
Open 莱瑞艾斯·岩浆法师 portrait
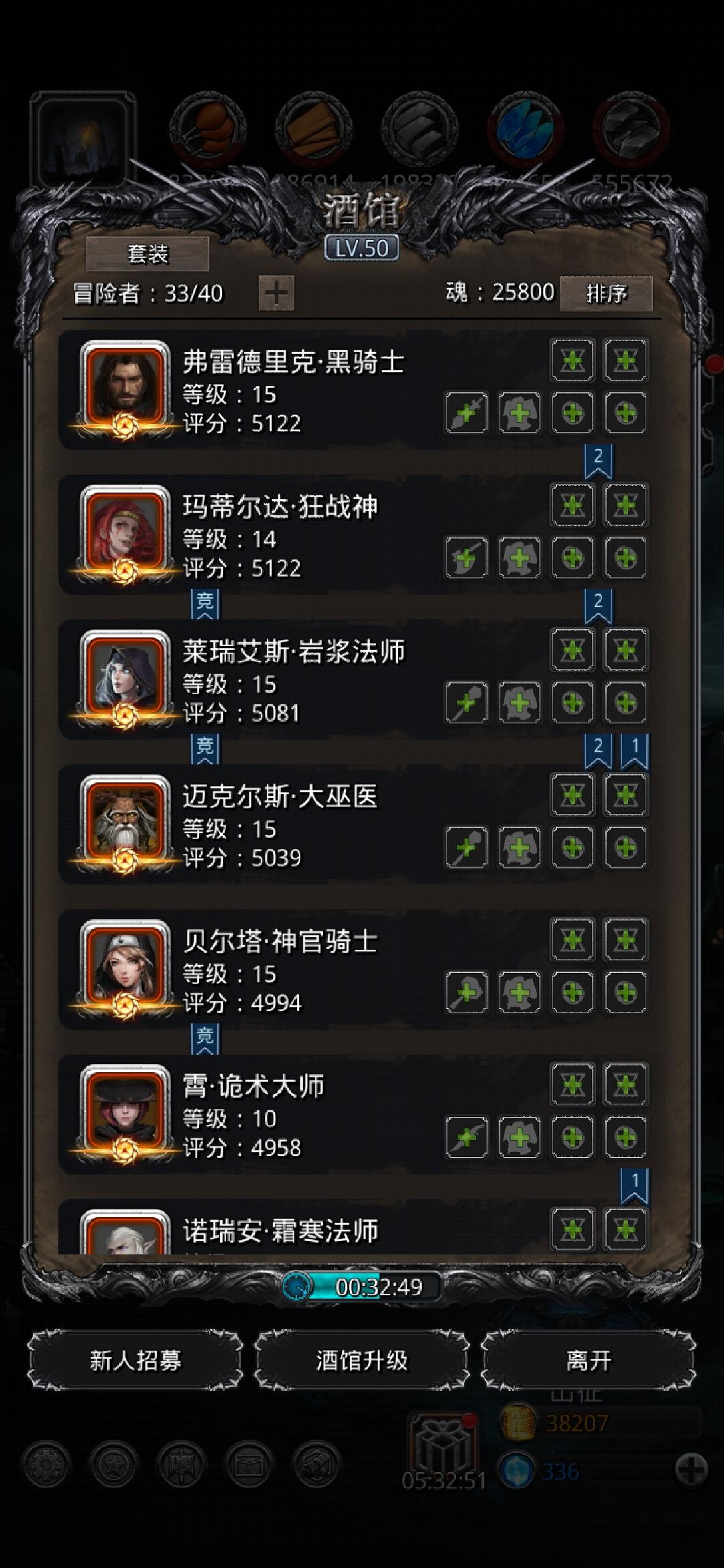click(125, 678)
